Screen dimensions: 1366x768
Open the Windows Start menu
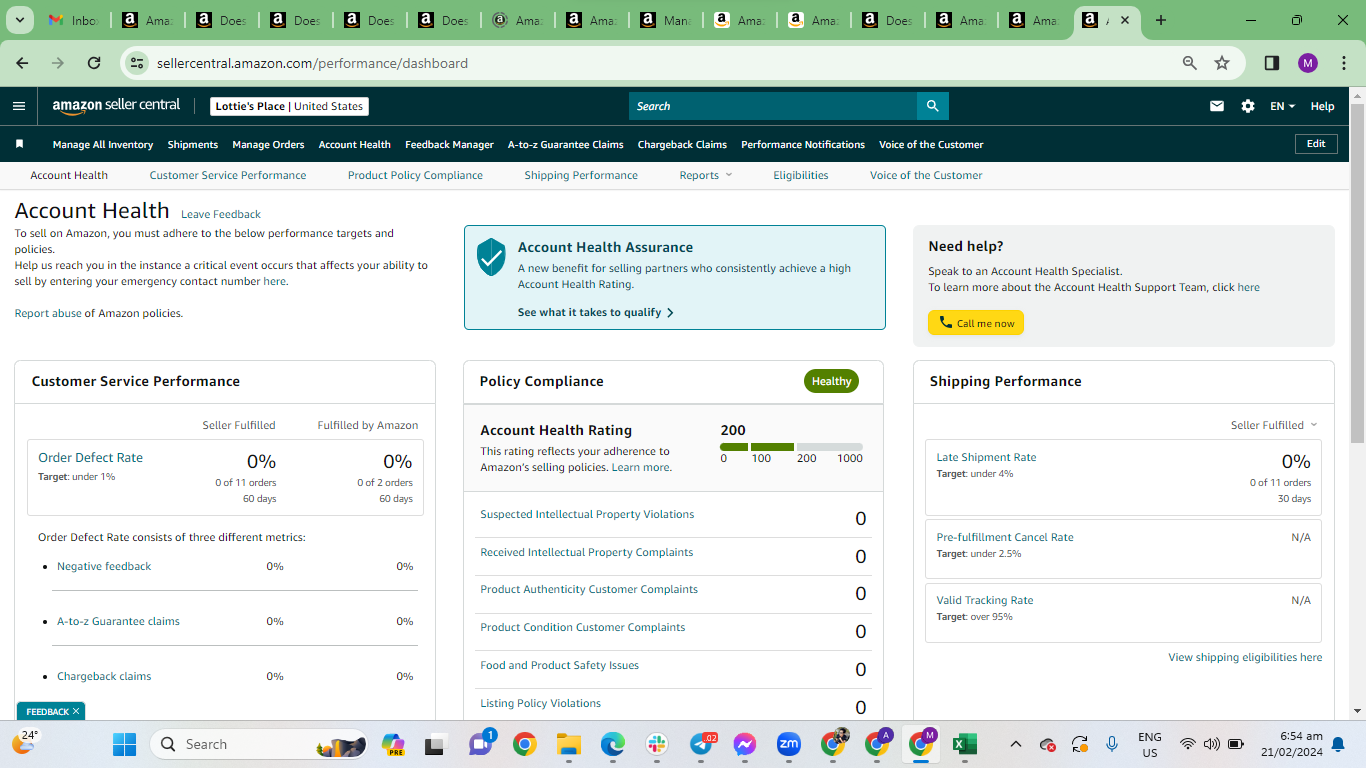(x=124, y=744)
